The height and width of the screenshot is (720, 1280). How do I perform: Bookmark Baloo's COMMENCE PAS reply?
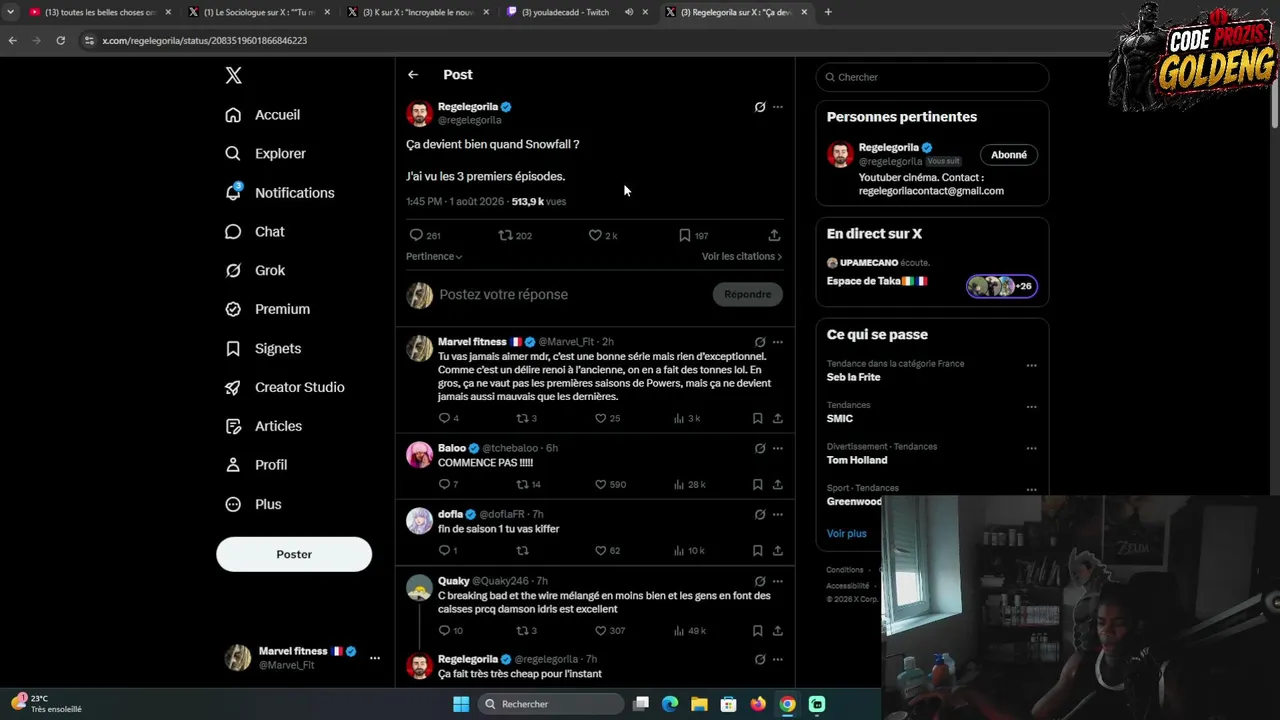click(x=757, y=484)
